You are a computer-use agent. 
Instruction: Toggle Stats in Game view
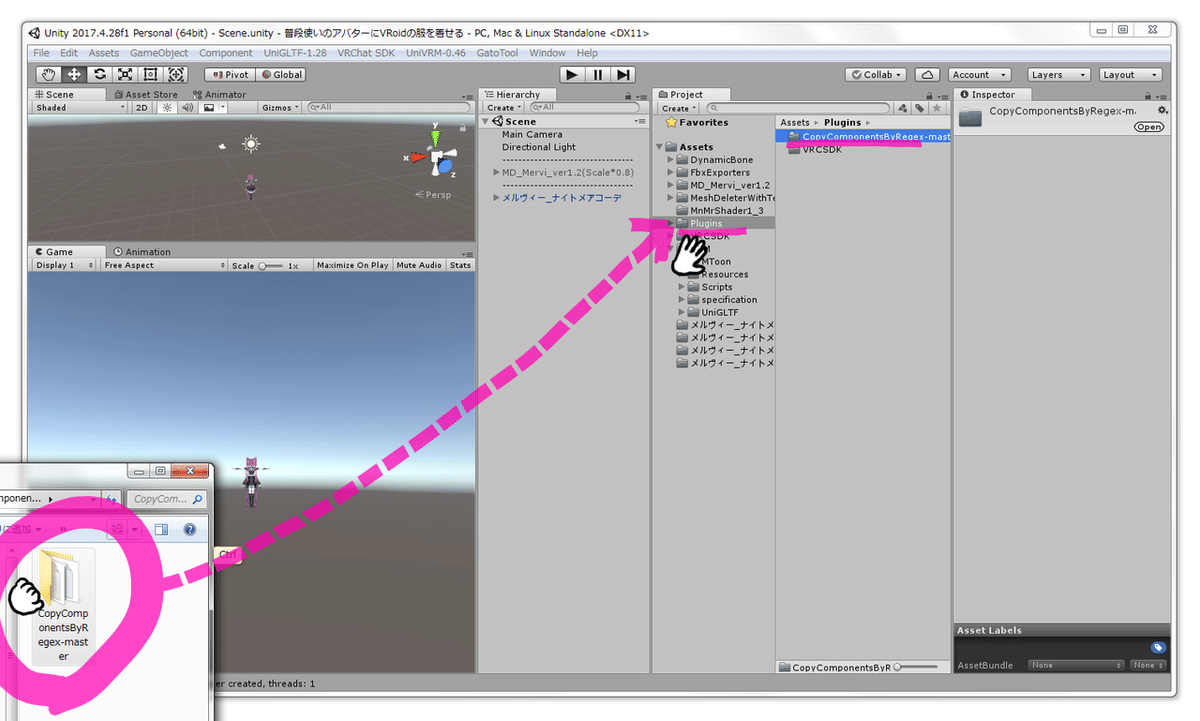460,265
